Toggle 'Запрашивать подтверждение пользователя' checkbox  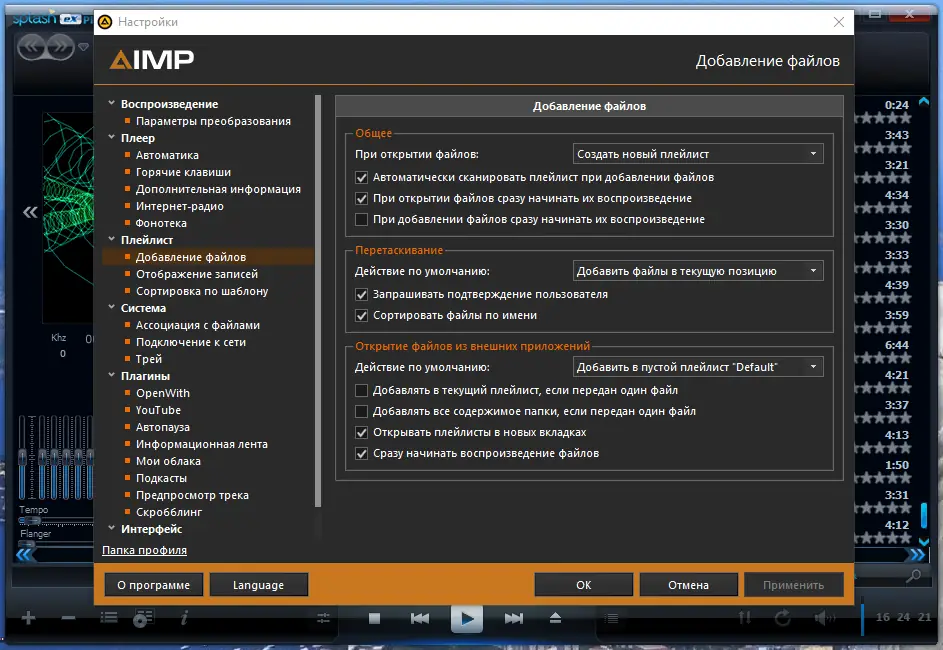click(x=361, y=295)
